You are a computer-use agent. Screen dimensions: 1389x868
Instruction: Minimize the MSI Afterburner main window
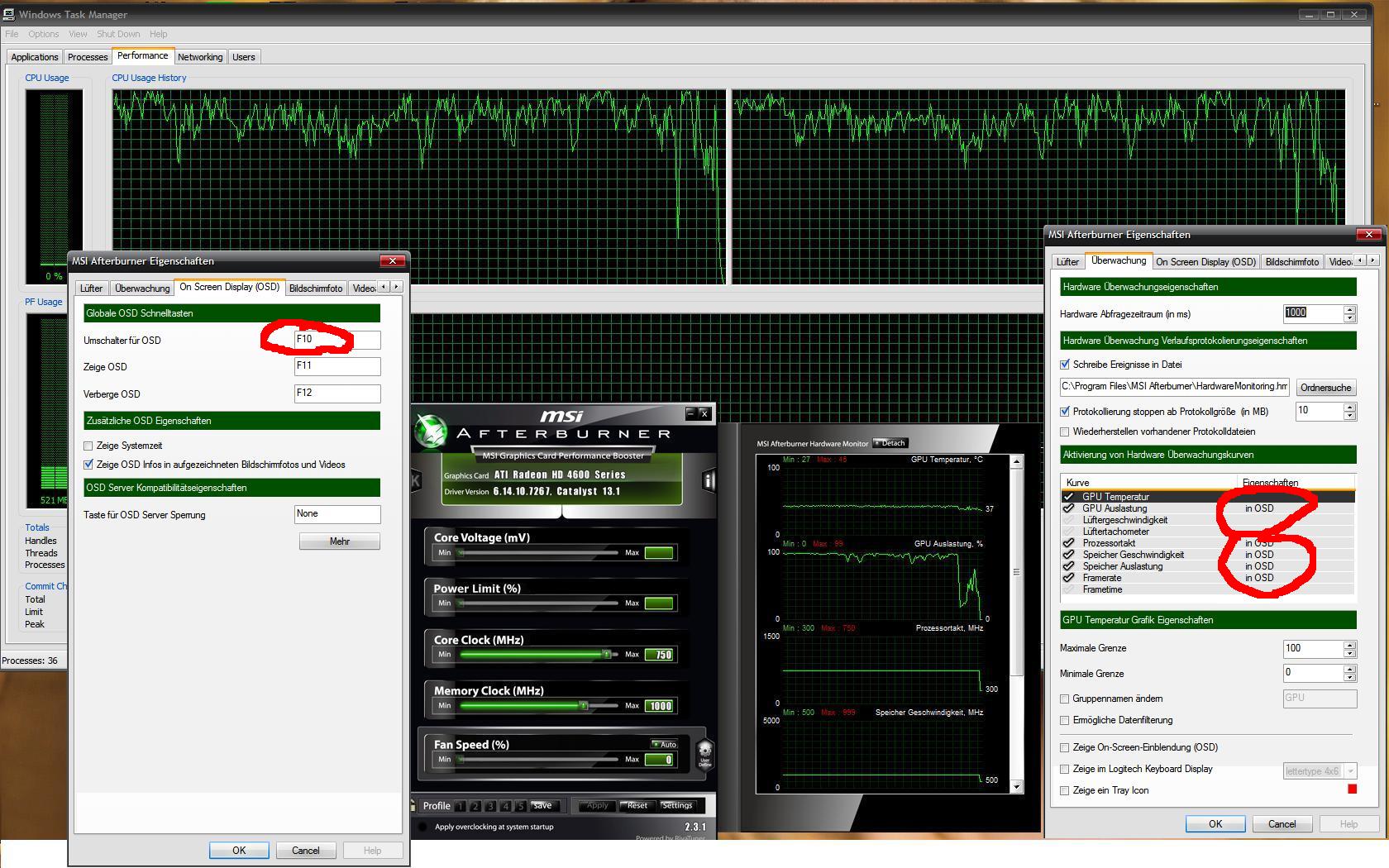690,413
